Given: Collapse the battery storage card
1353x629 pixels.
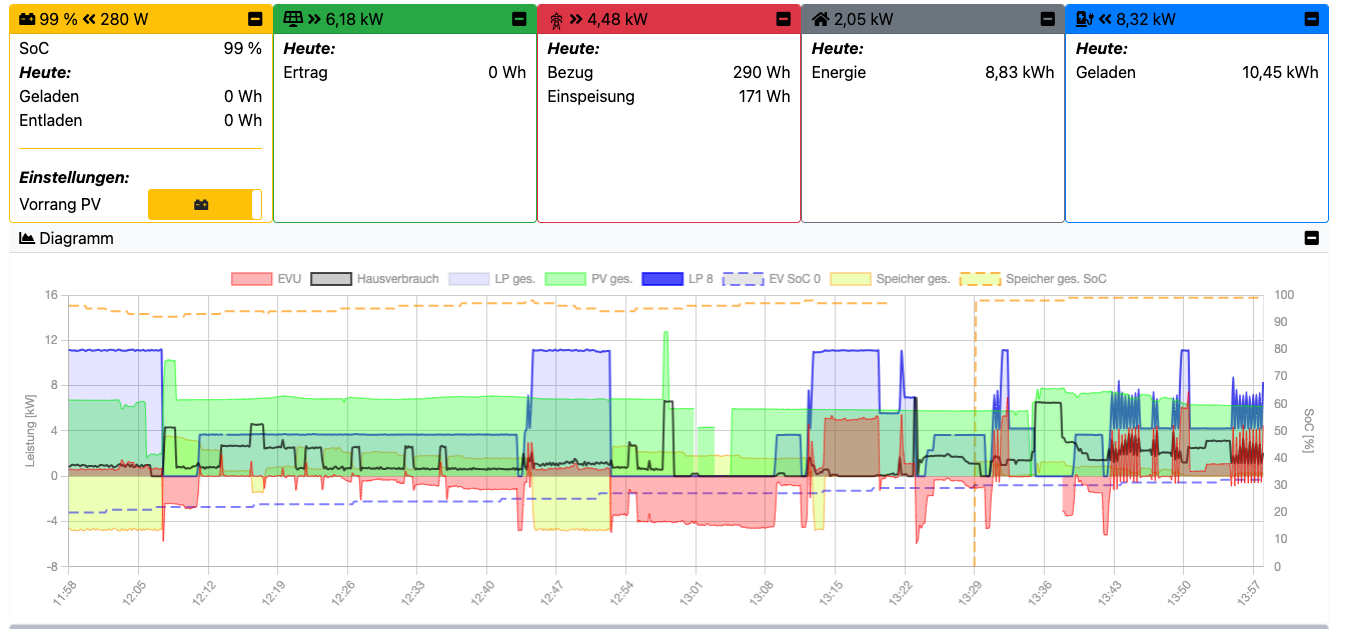Looking at the screenshot, I should [255, 19].
